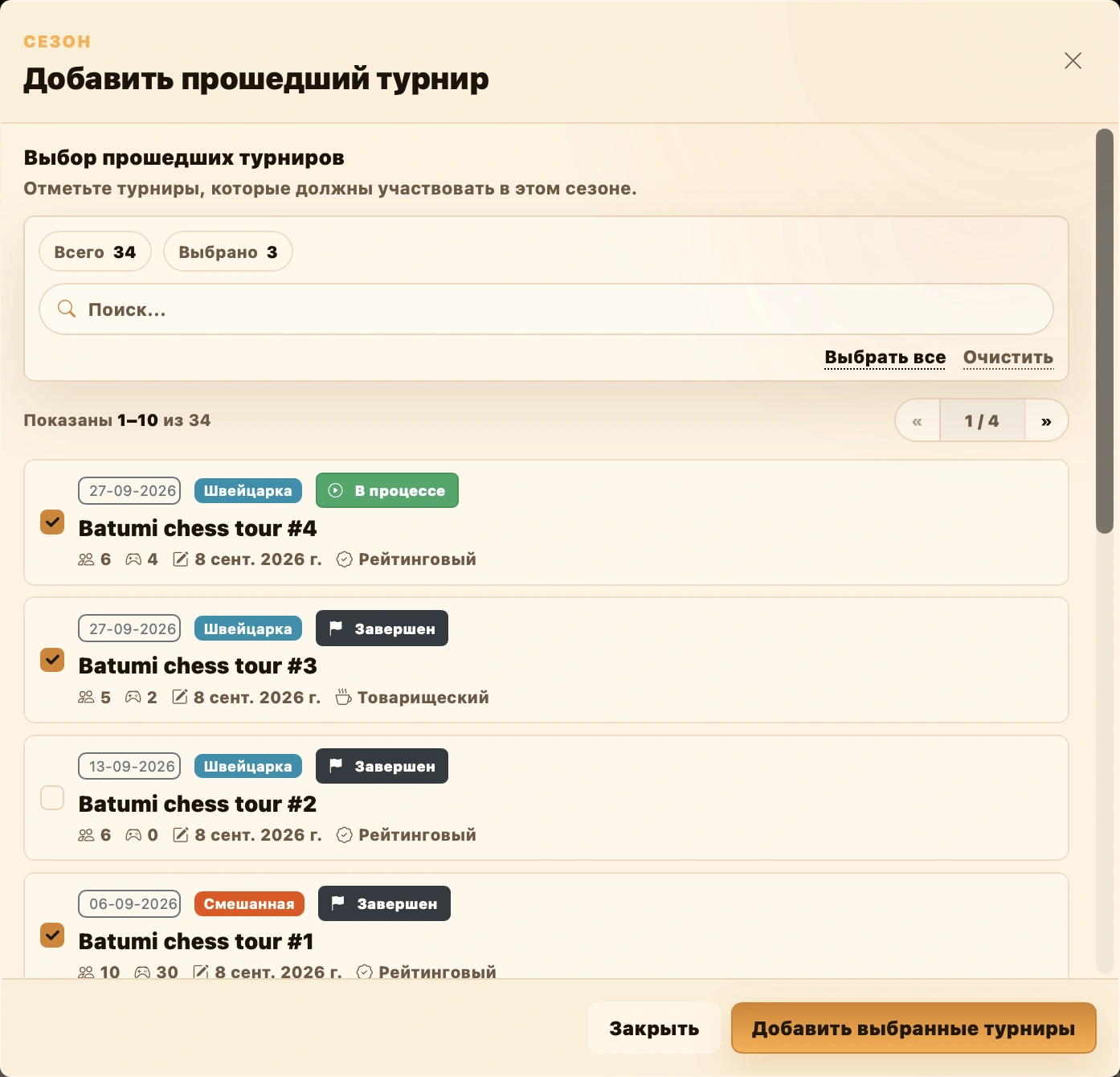Image resolution: width=1120 pixels, height=1077 pixels.
Task: Click gamepad games icon on tour #2
Action: pos(133,835)
